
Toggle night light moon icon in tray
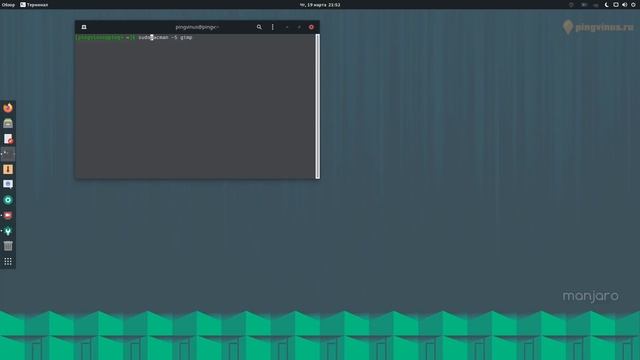click(607, 5)
